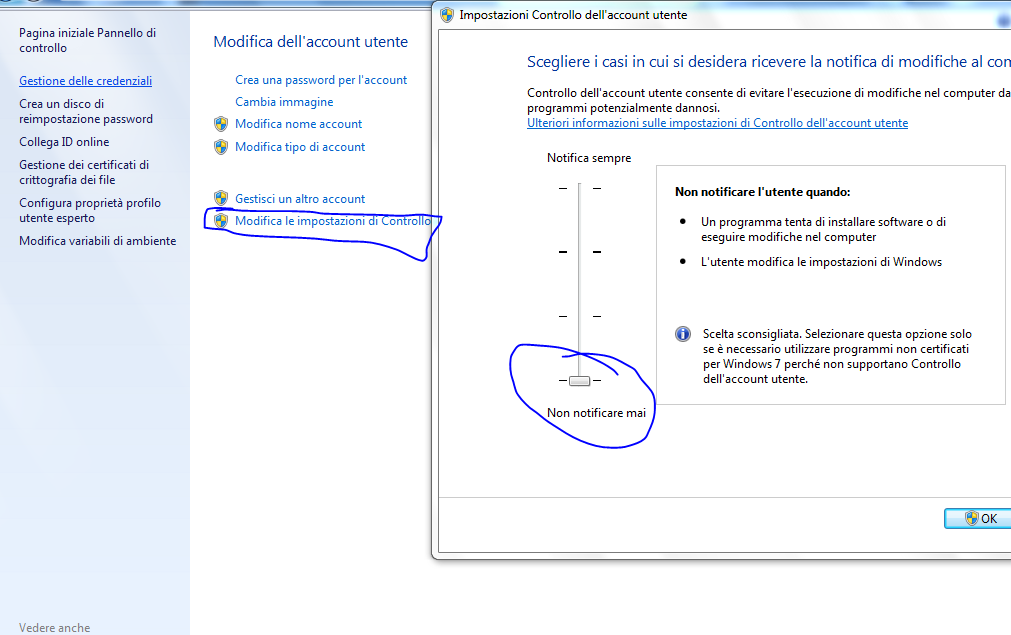1011x635 pixels.
Task: Open Ulteriori informazioni sulle impostazioni di Controllo link
Action: pyautogui.click(x=718, y=122)
